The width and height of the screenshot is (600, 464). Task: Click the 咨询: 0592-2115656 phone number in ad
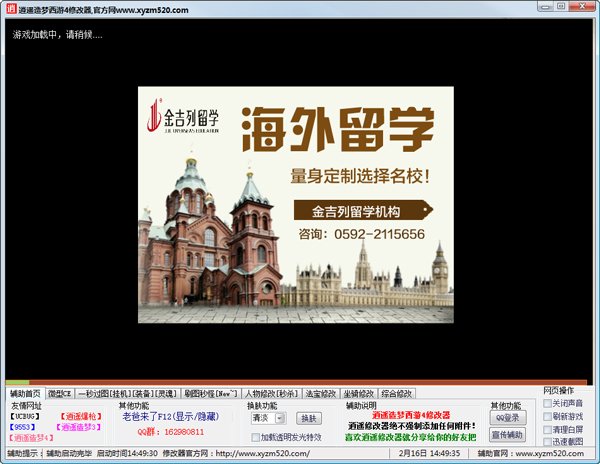click(x=362, y=234)
